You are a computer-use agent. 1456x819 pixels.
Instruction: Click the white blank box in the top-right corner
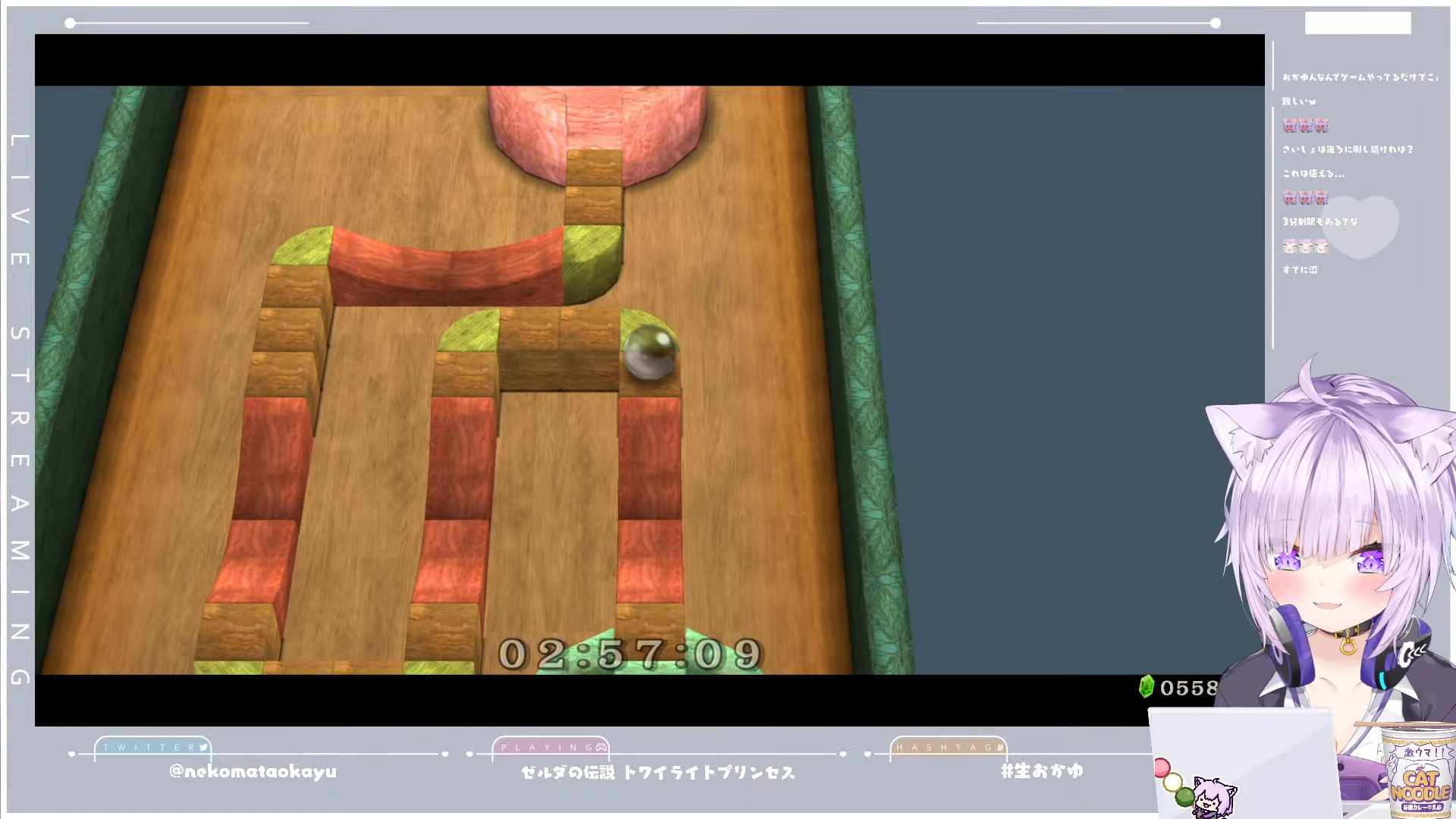tap(1357, 24)
